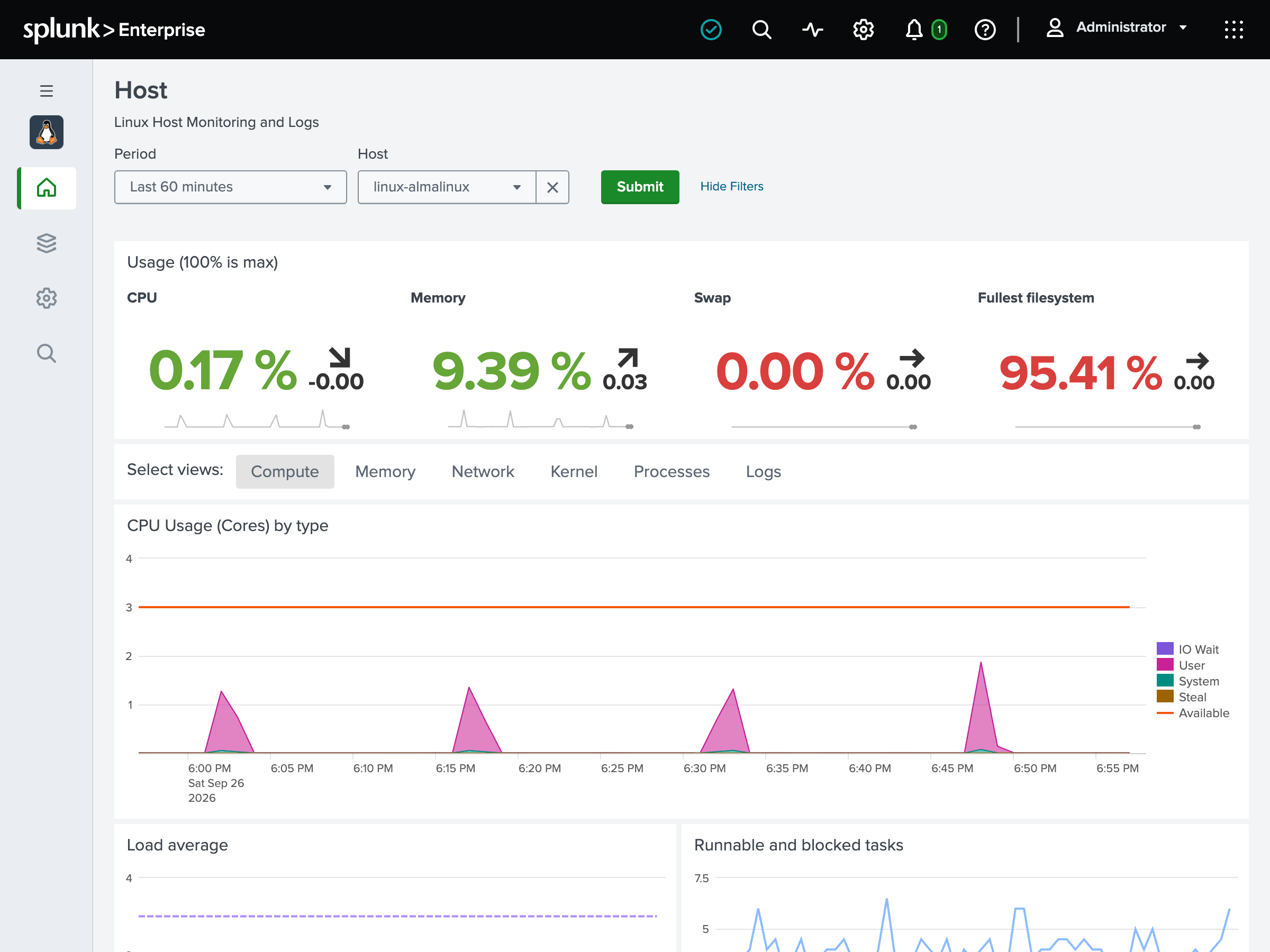Click the green notification count badge

(x=939, y=29)
